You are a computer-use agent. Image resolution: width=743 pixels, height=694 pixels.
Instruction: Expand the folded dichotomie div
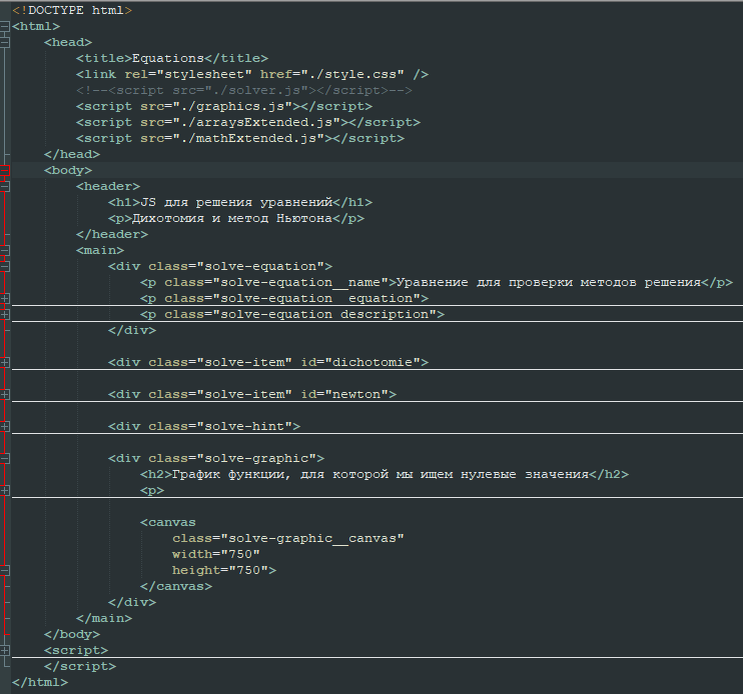[x=4, y=362]
